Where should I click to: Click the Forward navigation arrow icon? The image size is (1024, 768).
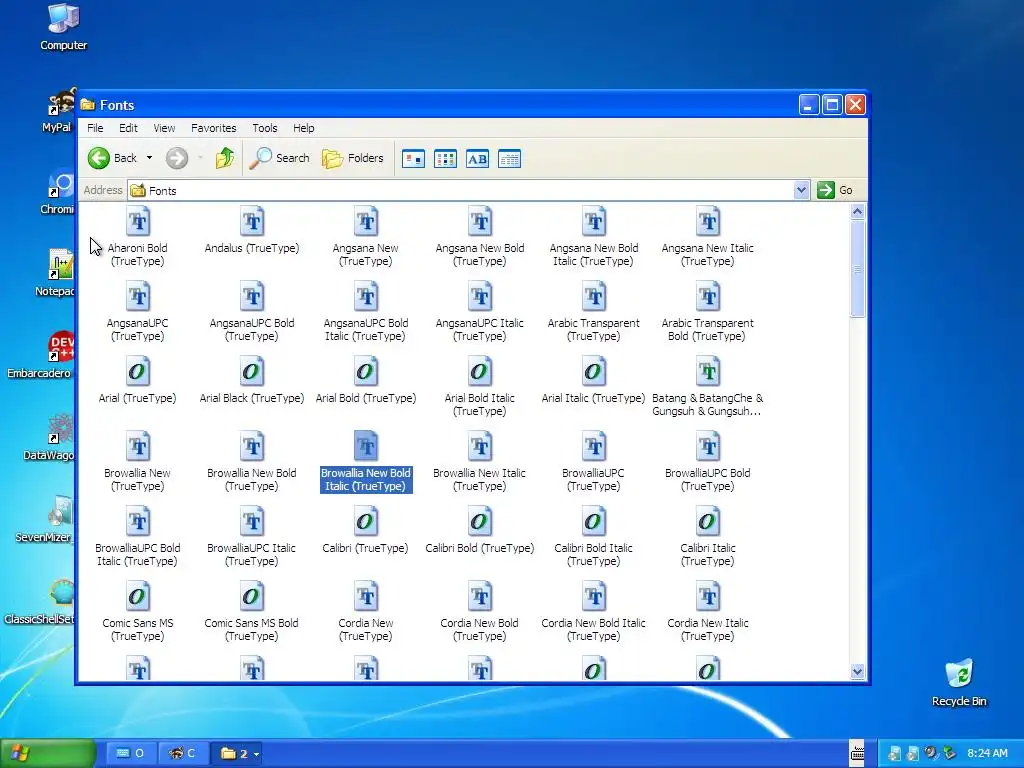click(176, 158)
